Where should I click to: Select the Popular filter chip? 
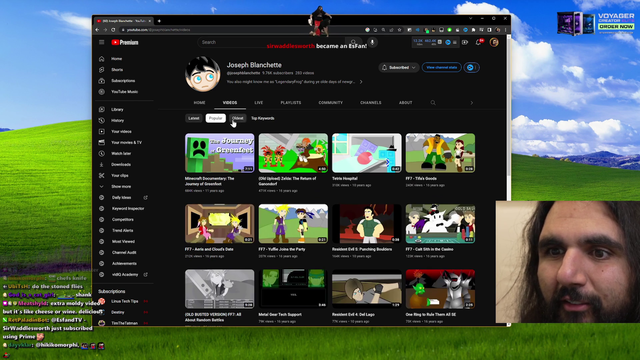(x=216, y=118)
